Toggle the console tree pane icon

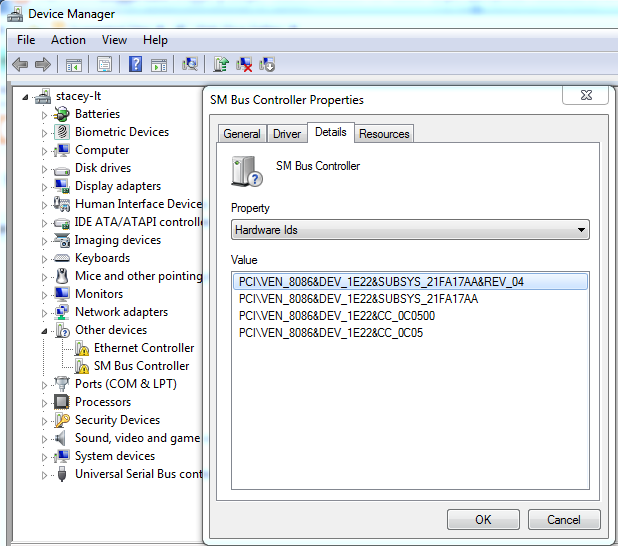tap(74, 65)
